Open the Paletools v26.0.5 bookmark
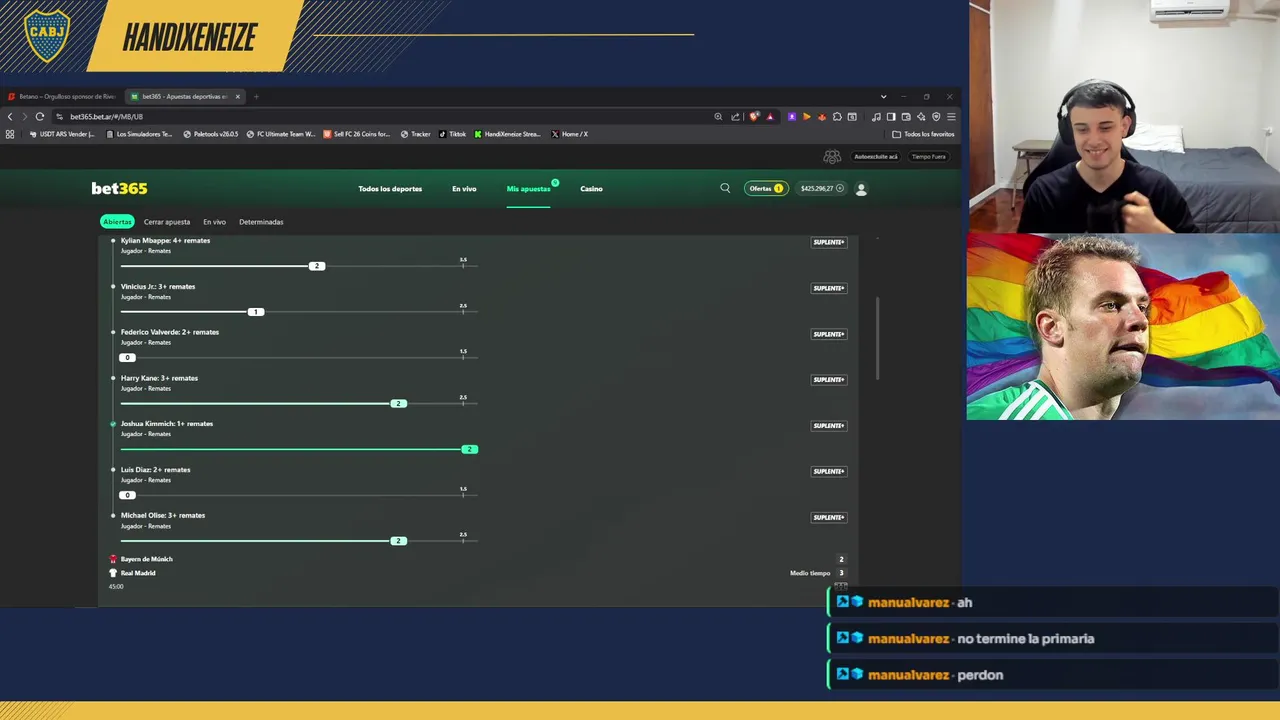Screen dimensions: 1280x720 click(x=210, y=134)
